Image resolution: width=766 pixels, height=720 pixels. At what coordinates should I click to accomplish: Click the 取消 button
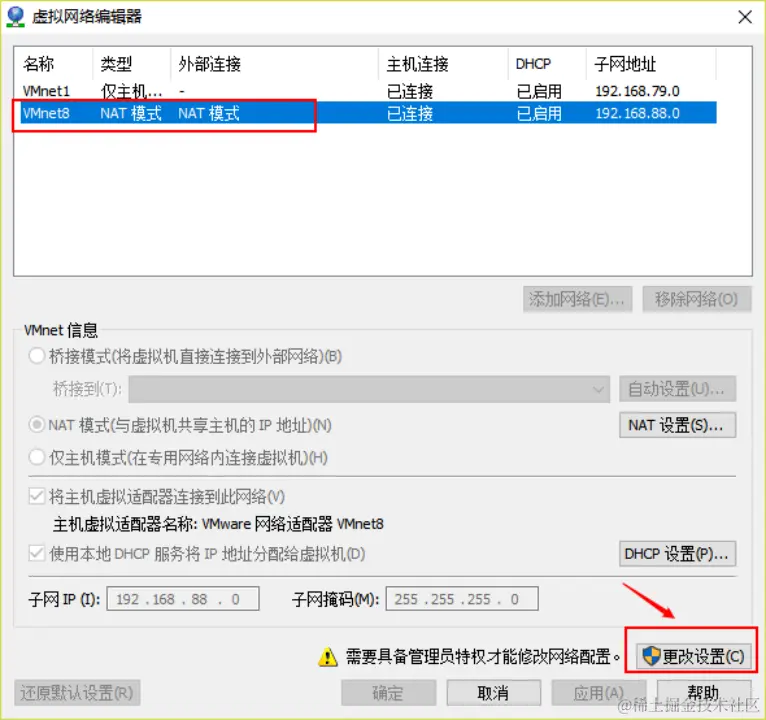coord(493,693)
